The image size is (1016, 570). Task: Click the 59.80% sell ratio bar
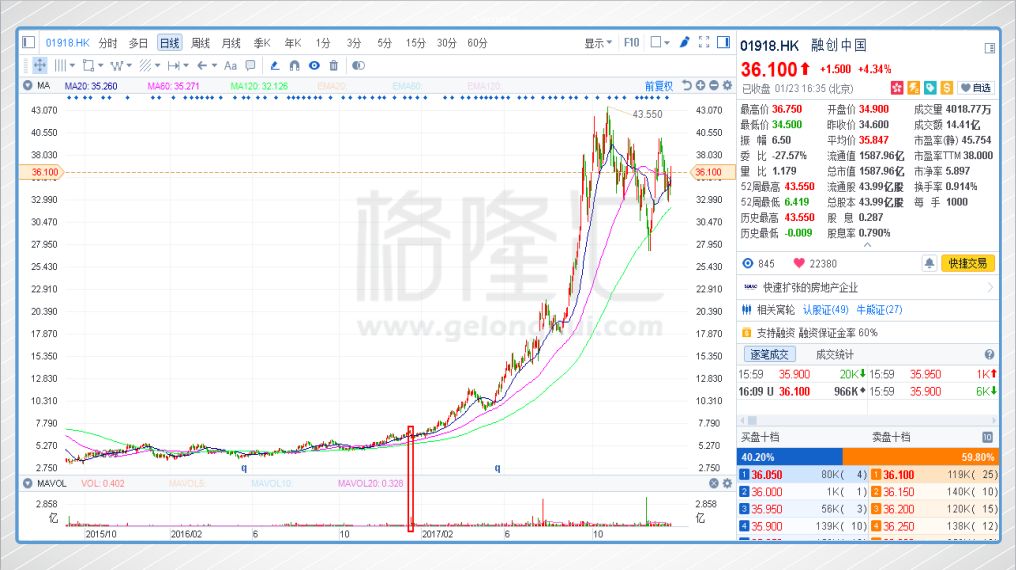(x=920, y=457)
